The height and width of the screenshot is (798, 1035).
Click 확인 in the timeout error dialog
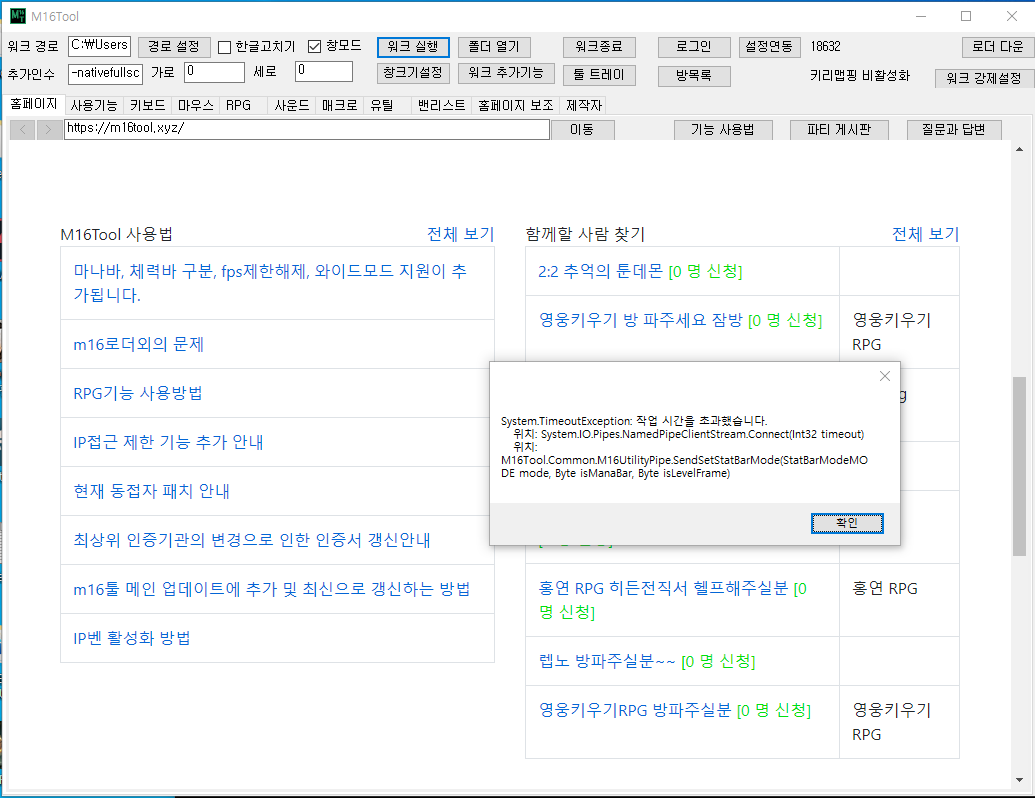click(847, 523)
